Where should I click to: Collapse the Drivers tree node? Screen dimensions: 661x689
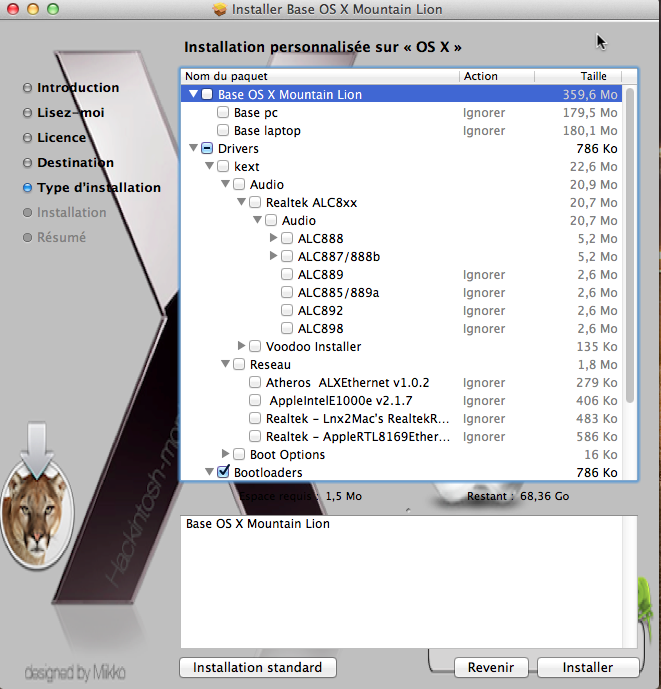(193, 148)
